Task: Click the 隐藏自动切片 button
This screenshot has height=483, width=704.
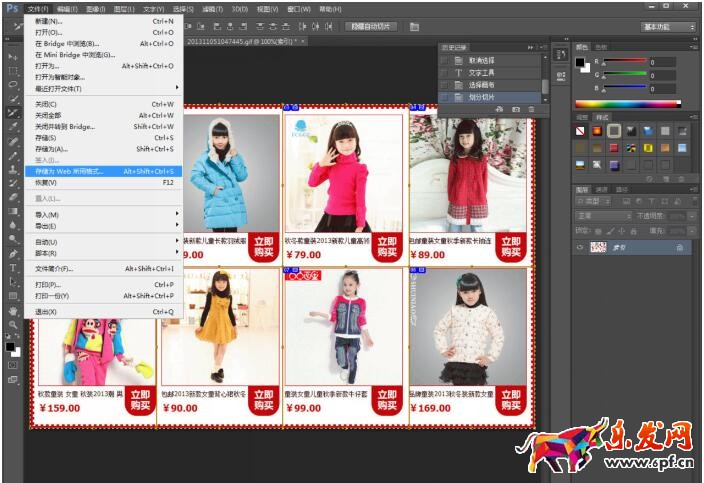Action: click(x=372, y=26)
